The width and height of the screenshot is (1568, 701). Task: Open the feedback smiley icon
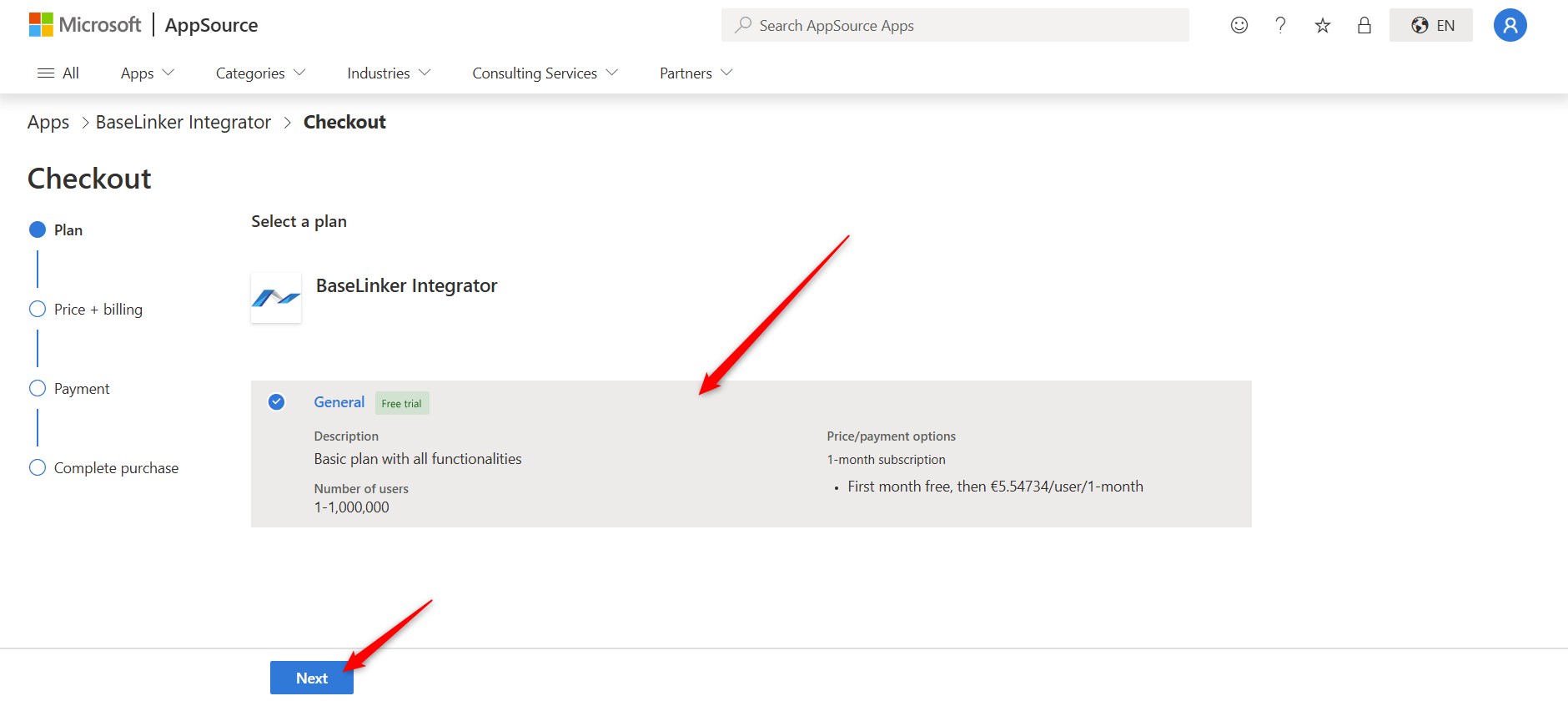pos(1239,25)
